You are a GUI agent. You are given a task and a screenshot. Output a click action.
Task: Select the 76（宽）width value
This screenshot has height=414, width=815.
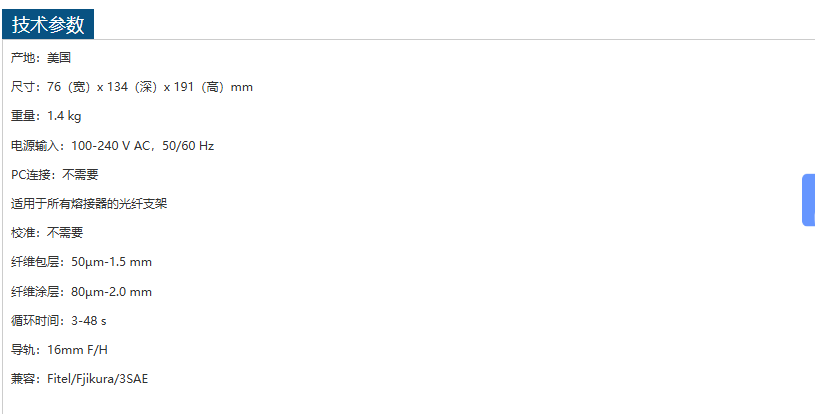pyautogui.click(x=69, y=87)
